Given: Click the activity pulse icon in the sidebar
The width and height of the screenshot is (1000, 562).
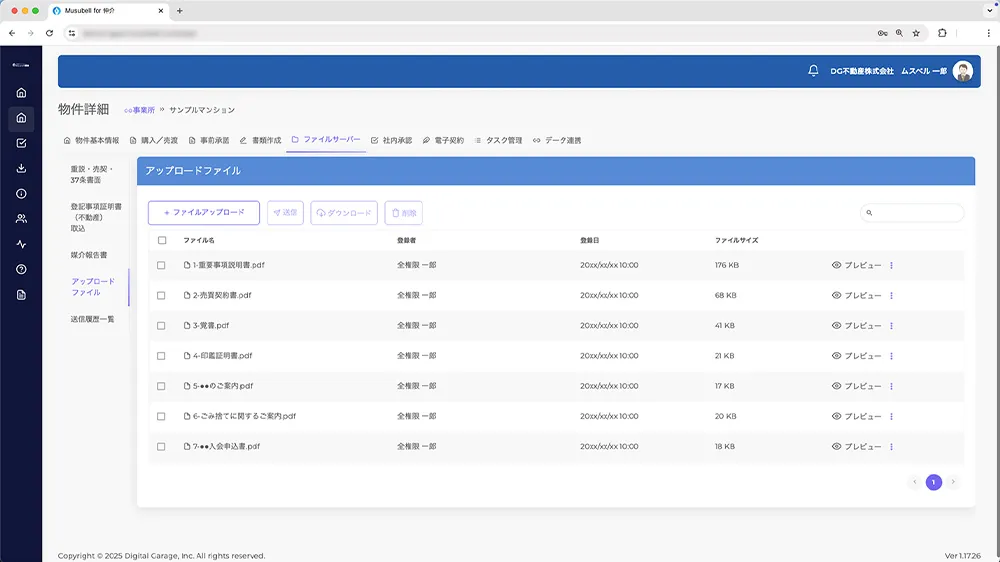Looking at the screenshot, I should 21,244.
